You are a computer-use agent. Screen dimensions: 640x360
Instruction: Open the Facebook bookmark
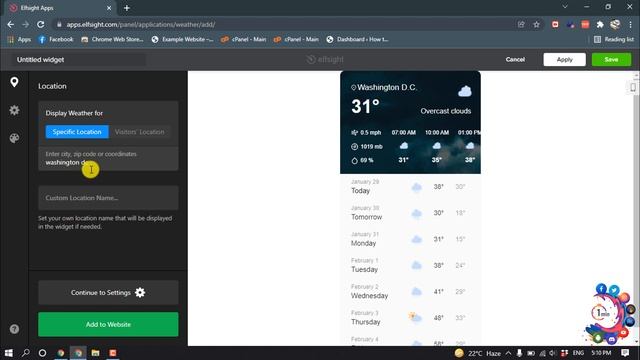coord(56,39)
